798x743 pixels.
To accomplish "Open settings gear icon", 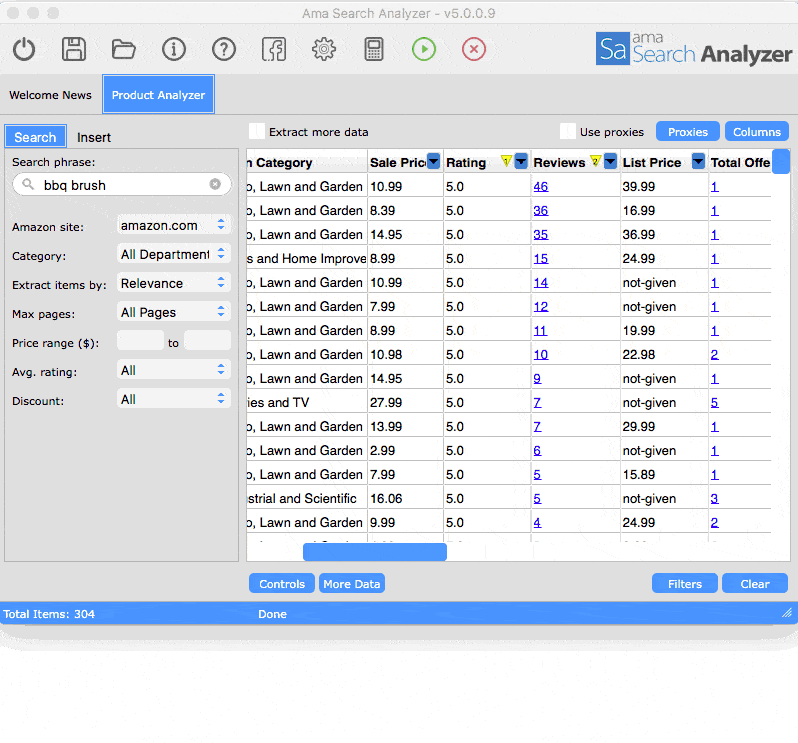I will pyautogui.click(x=324, y=49).
